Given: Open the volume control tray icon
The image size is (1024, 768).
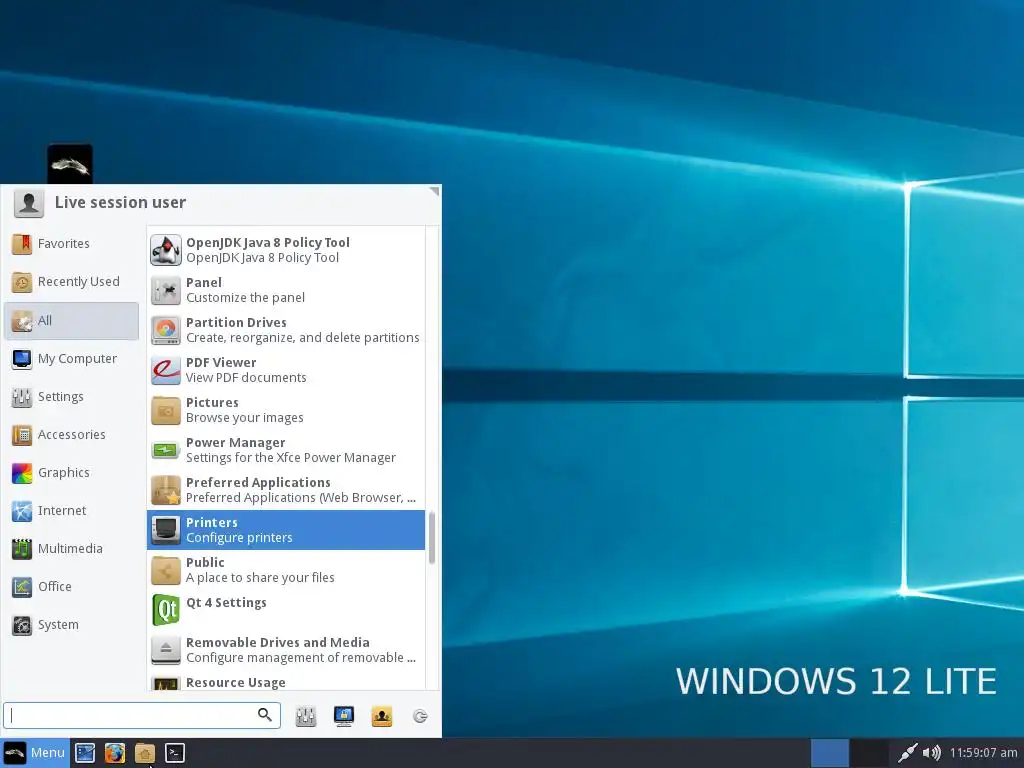Looking at the screenshot, I should 932,753.
